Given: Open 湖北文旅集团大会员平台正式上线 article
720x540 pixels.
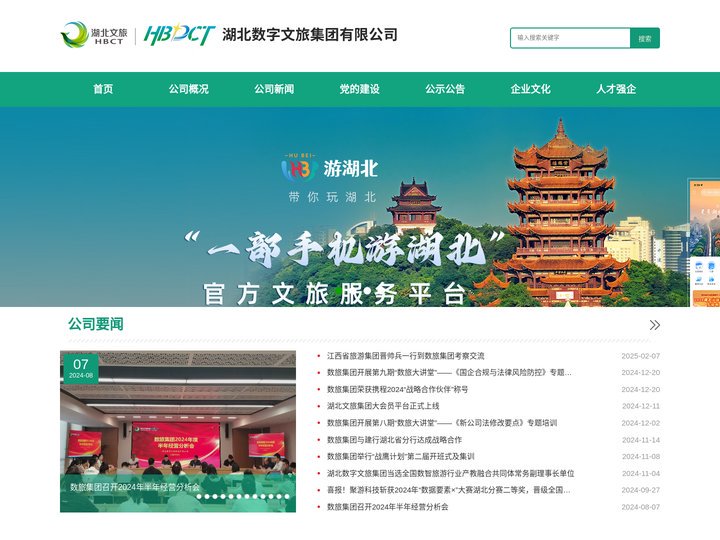Looking at the screenshot, I should 383,406.
